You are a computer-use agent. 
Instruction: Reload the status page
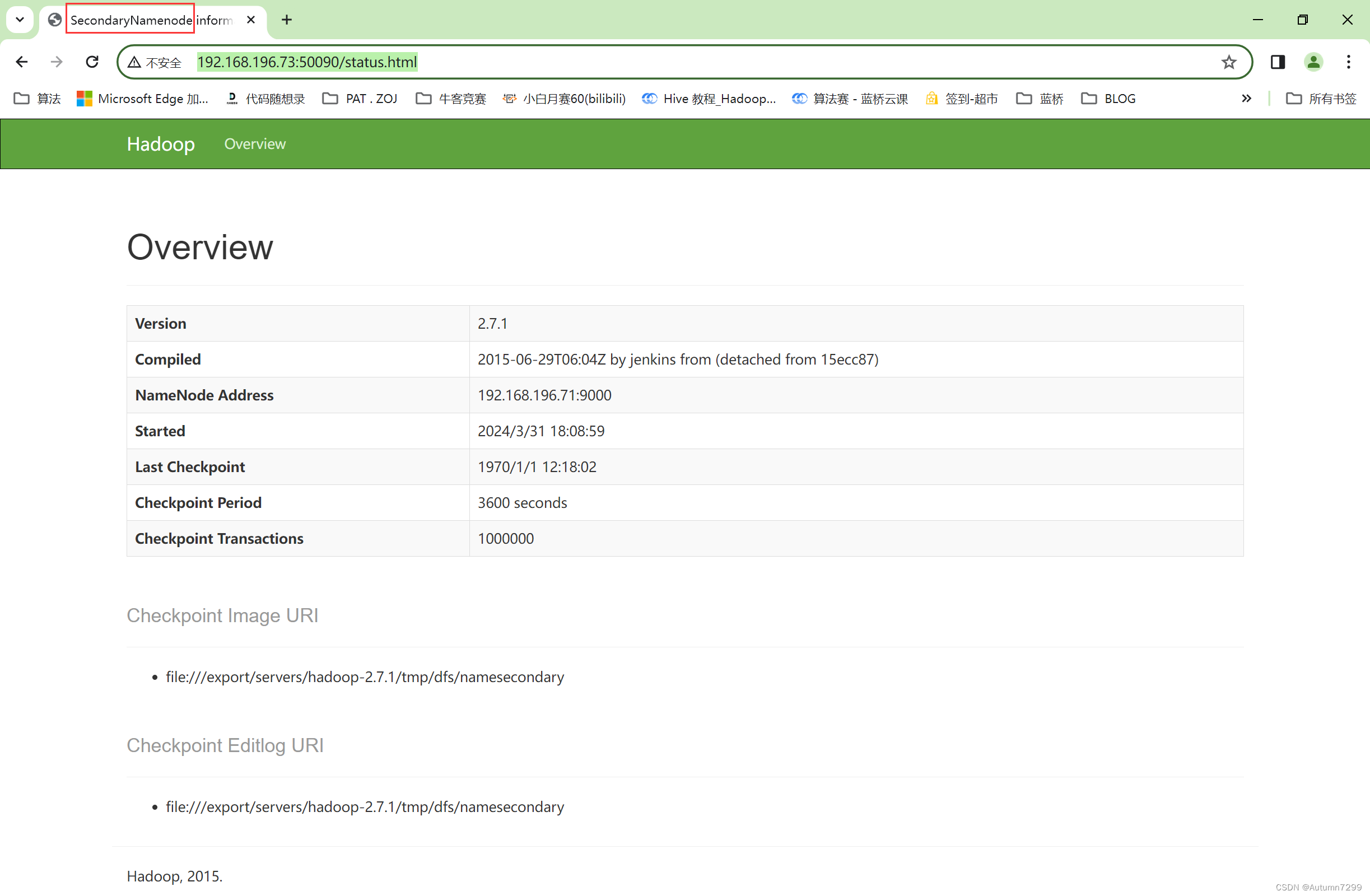click(92, 62)
